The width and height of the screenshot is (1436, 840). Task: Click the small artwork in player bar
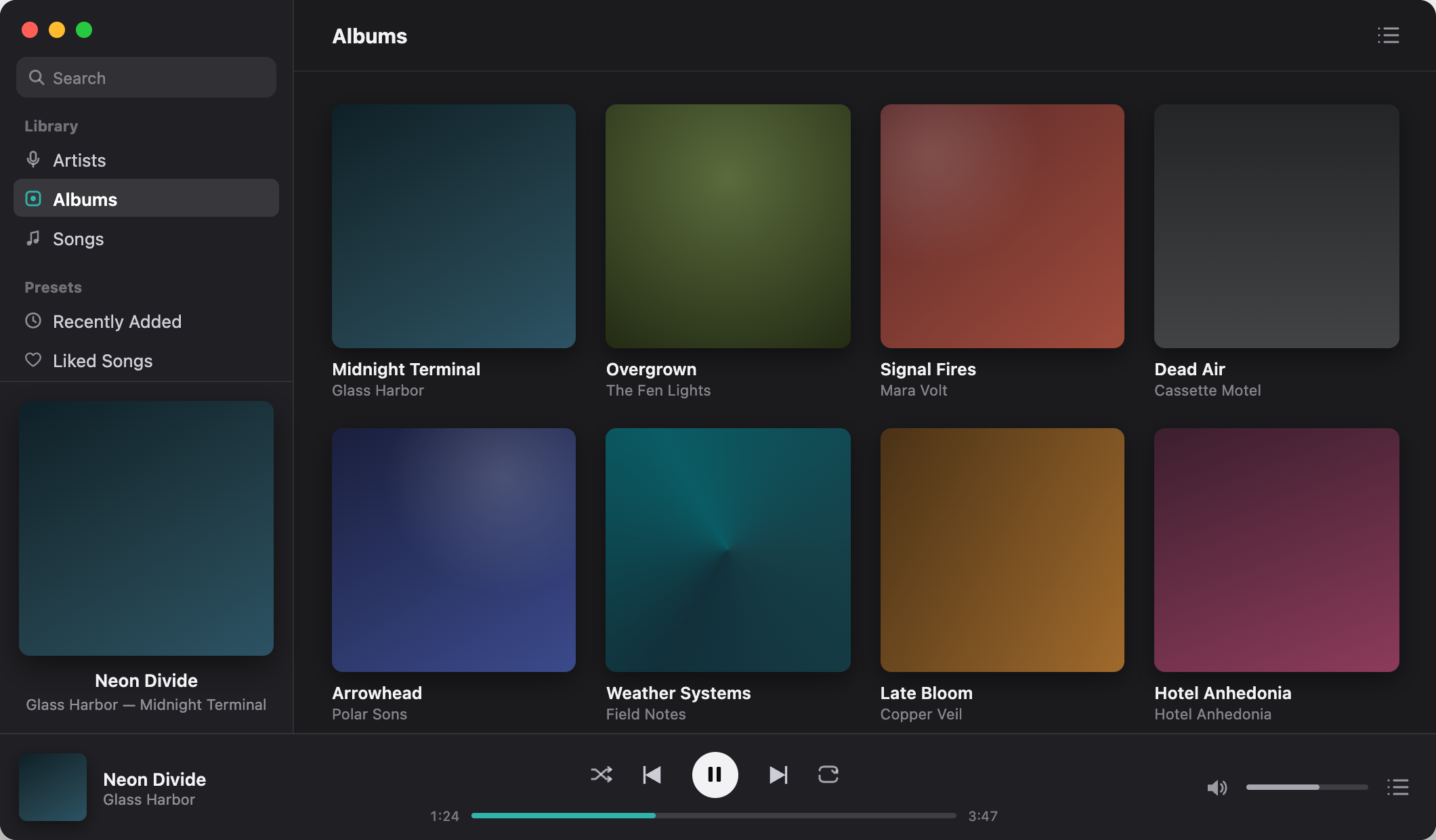(53, 787)
